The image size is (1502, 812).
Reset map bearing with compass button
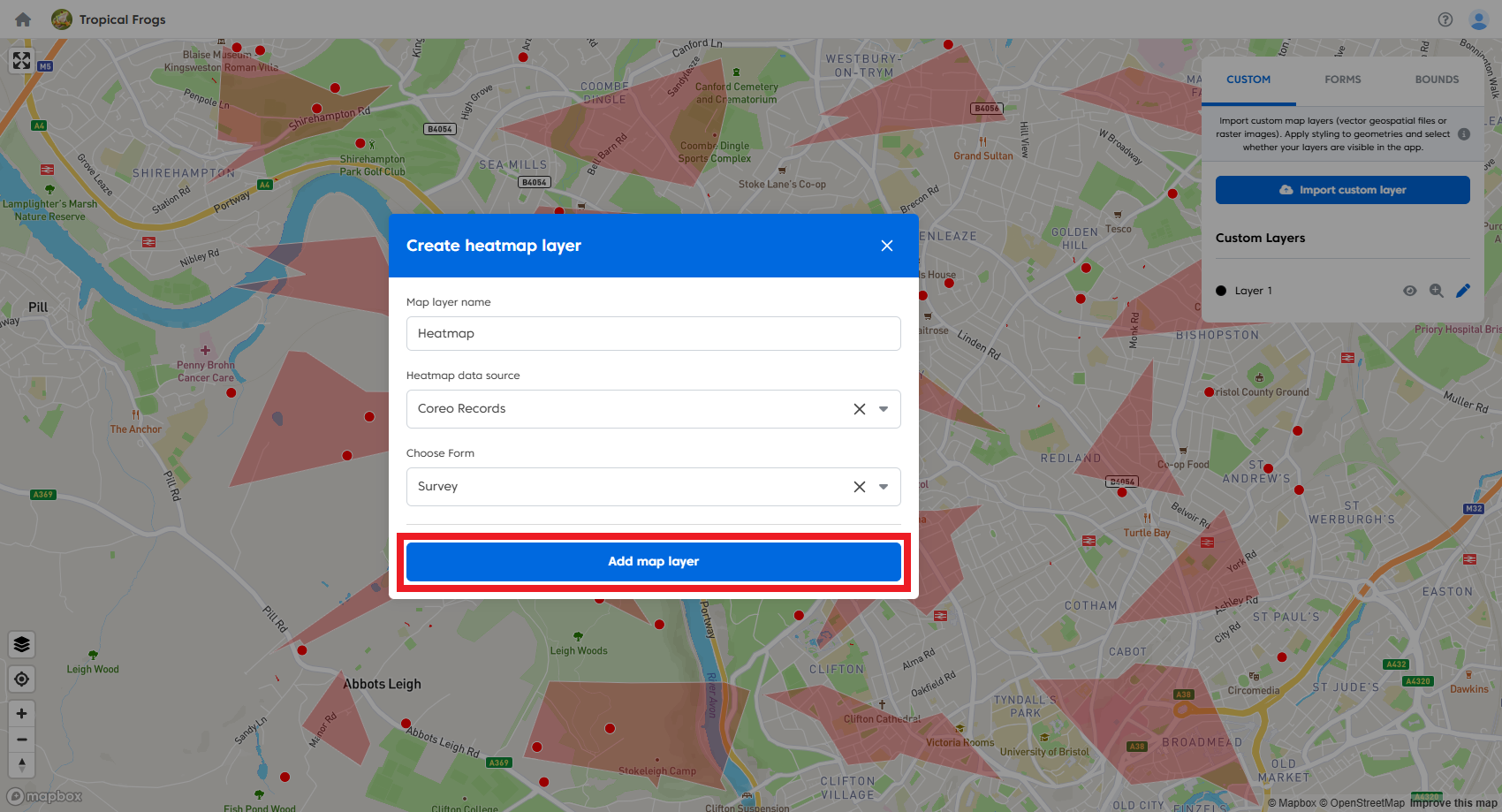[22, 764]
